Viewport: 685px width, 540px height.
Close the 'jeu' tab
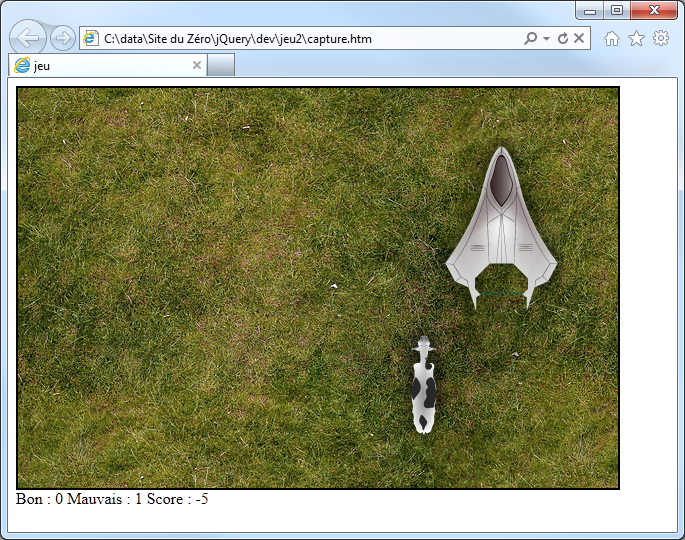(x=197, y=66)
